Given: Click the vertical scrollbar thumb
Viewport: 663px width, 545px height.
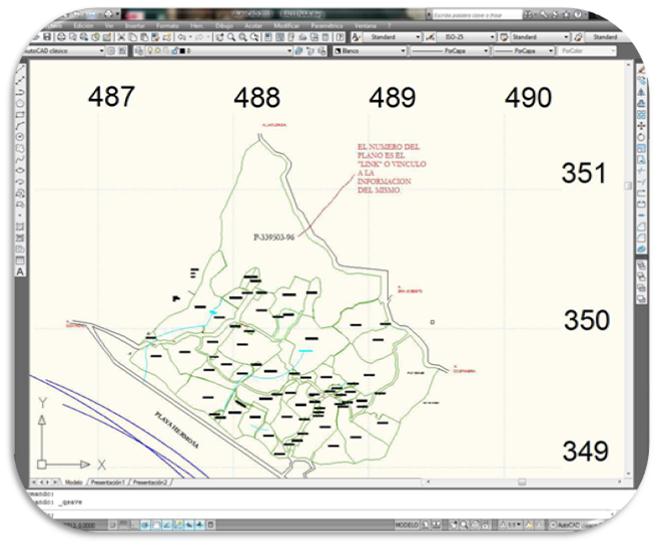Looking at the screenshot, I should (x=628, y=186).
